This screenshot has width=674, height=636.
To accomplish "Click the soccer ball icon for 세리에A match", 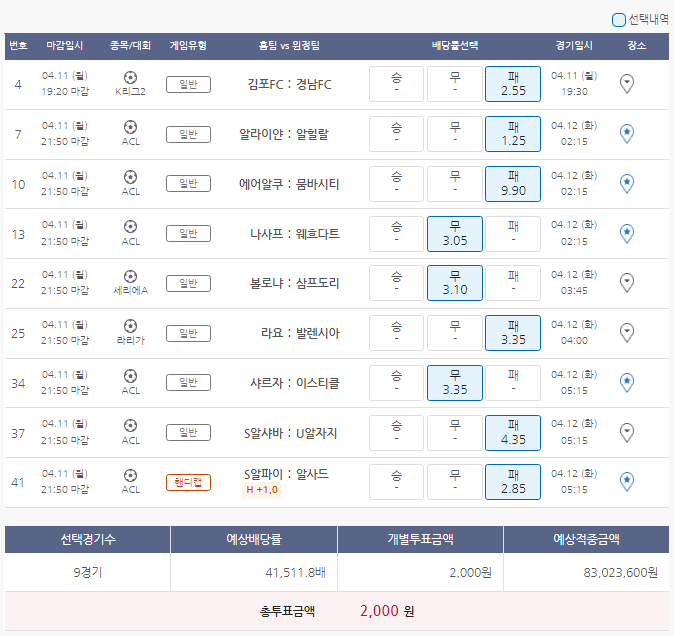I will coord(130,276).
